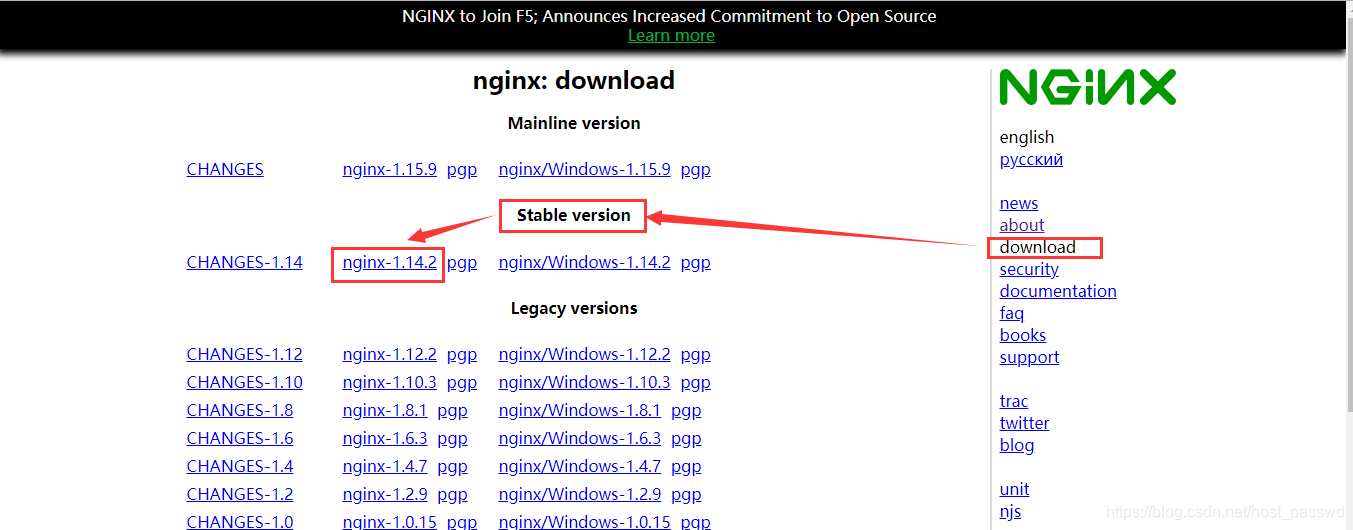This screenshot has height=530, width=1353.
Task: Open the unit project link
Action: pos(1014,489)
